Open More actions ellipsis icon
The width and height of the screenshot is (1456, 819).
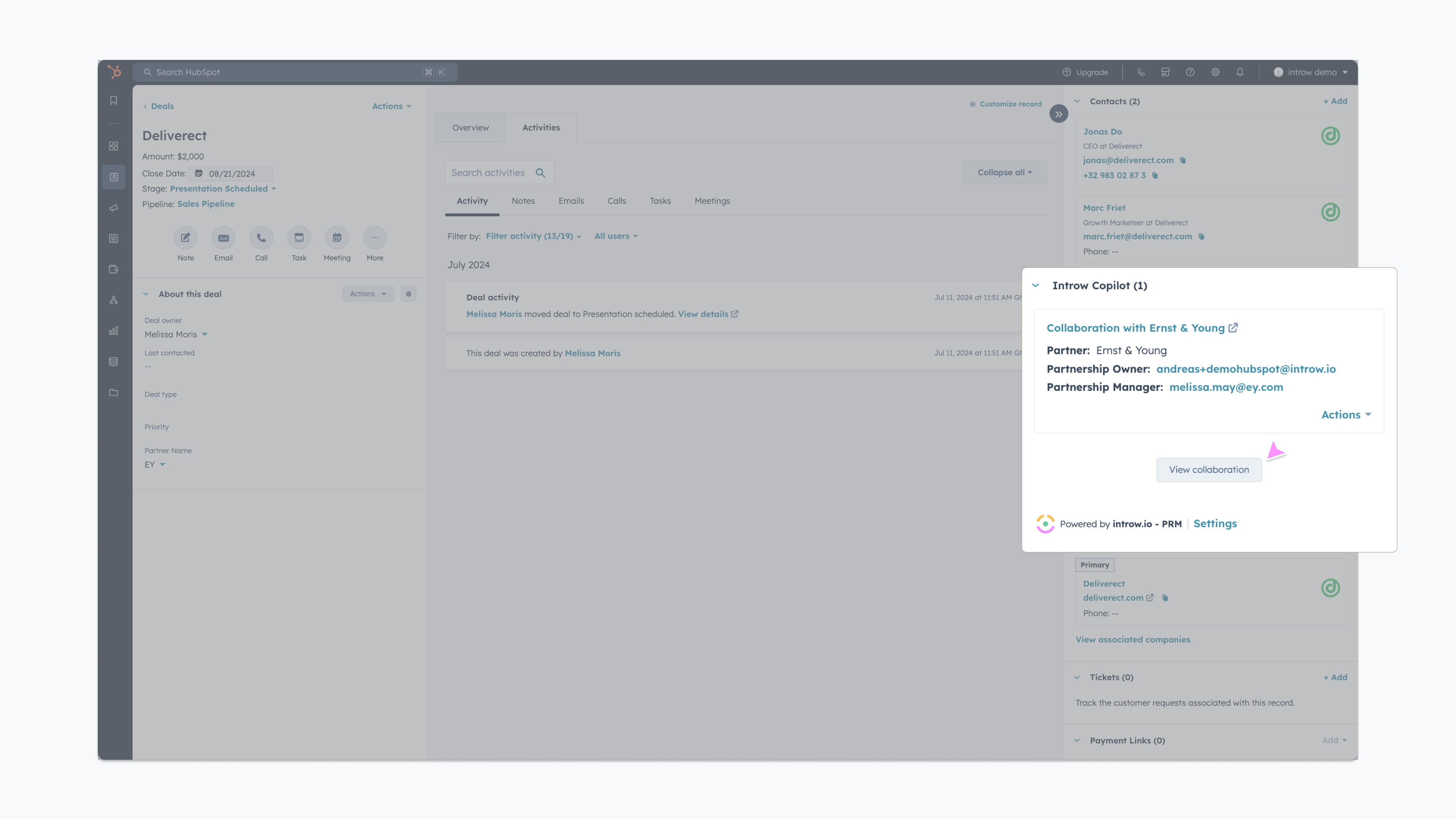click(x=375, y=238)
